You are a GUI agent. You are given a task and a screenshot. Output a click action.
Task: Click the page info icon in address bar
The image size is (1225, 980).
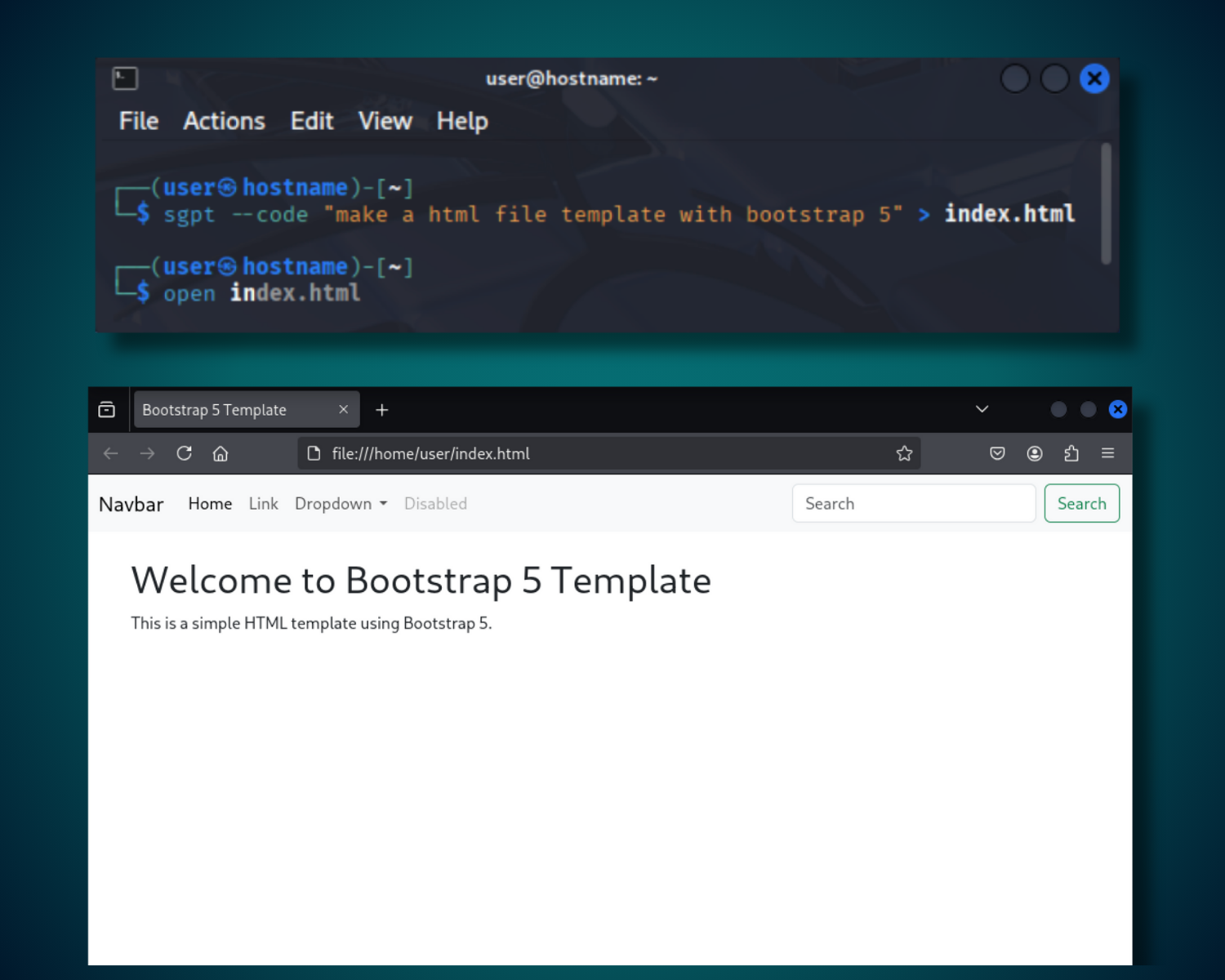pyautogui.click(x=314, y=453)
